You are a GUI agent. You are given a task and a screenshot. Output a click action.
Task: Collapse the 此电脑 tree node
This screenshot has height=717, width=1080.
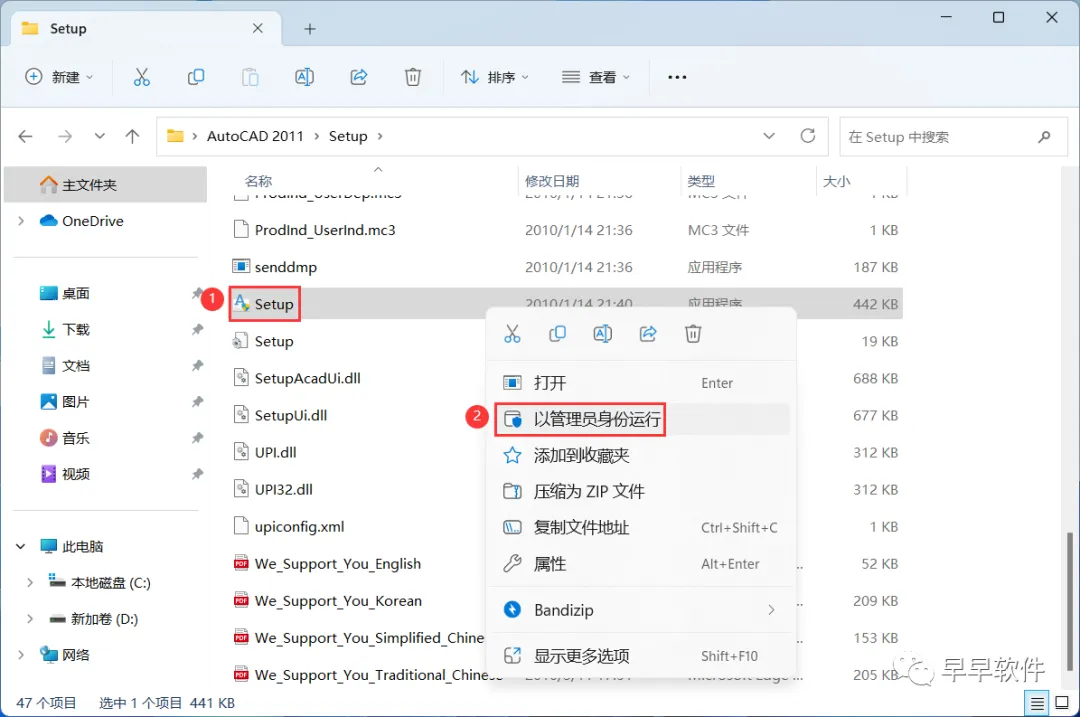point(21,546)
